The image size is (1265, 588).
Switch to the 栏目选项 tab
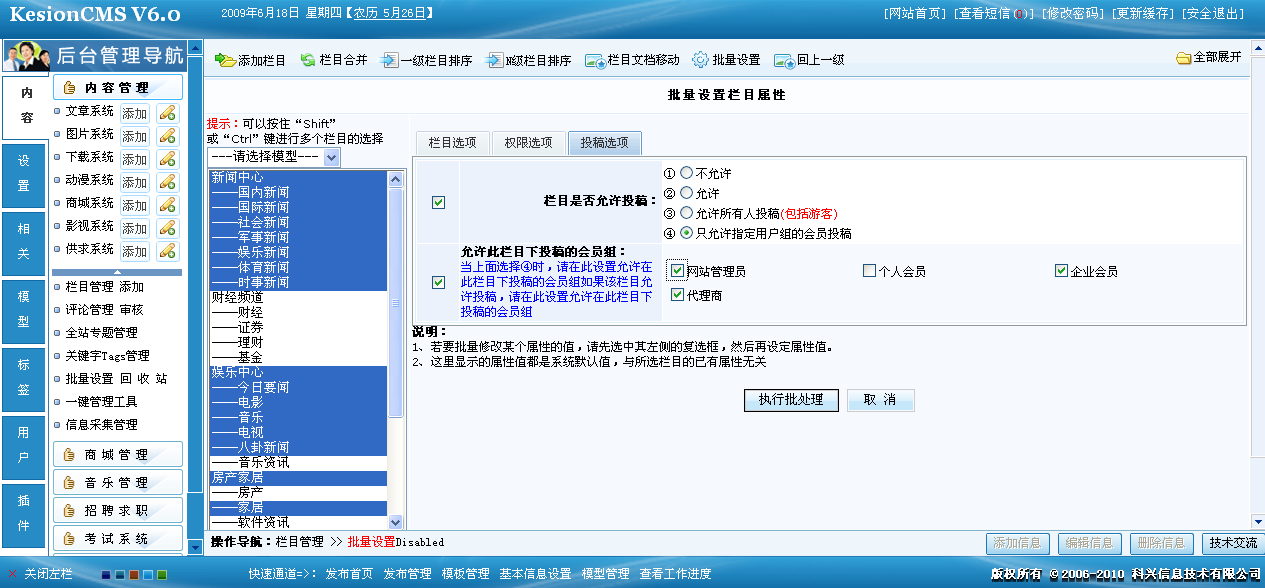[x=452, y=143]
